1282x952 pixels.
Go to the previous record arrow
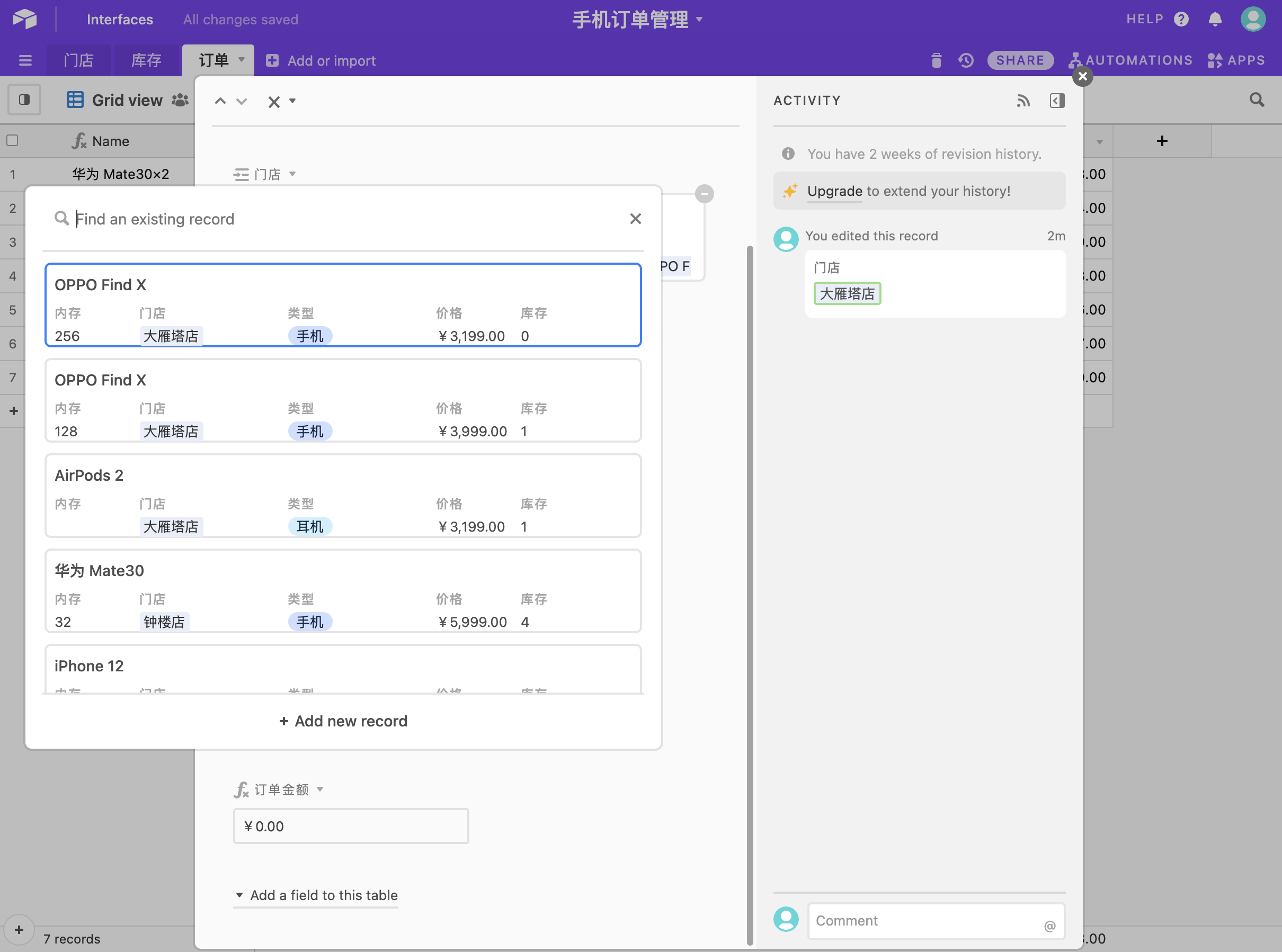[x=220, y=102]
